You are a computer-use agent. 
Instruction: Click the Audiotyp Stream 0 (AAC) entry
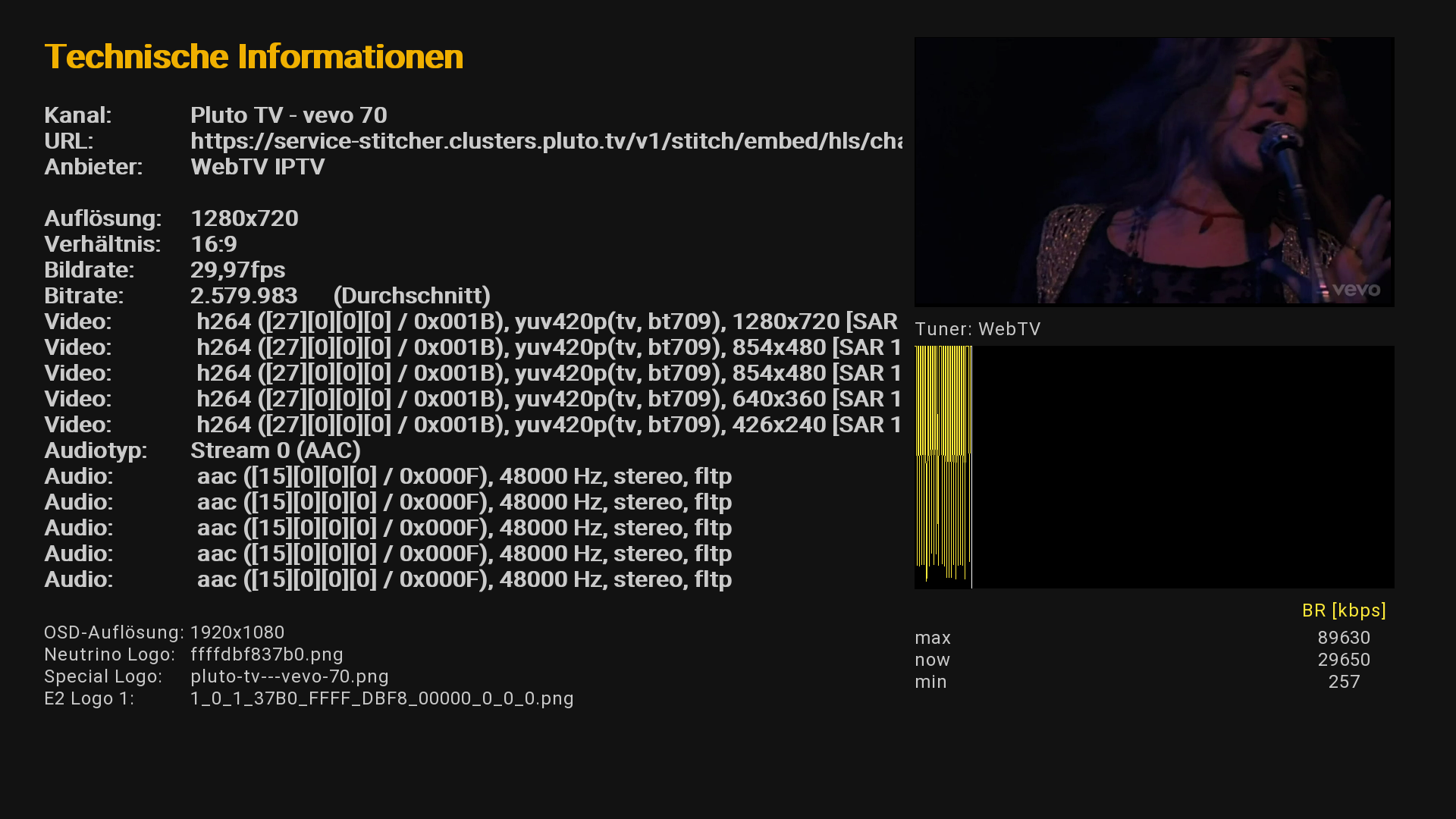click(x=275, y=450)
